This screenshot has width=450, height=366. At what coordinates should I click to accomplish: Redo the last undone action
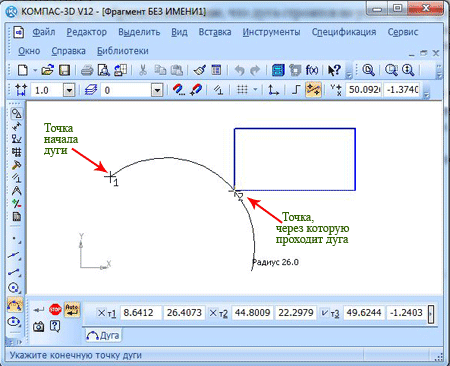[255, 70]
